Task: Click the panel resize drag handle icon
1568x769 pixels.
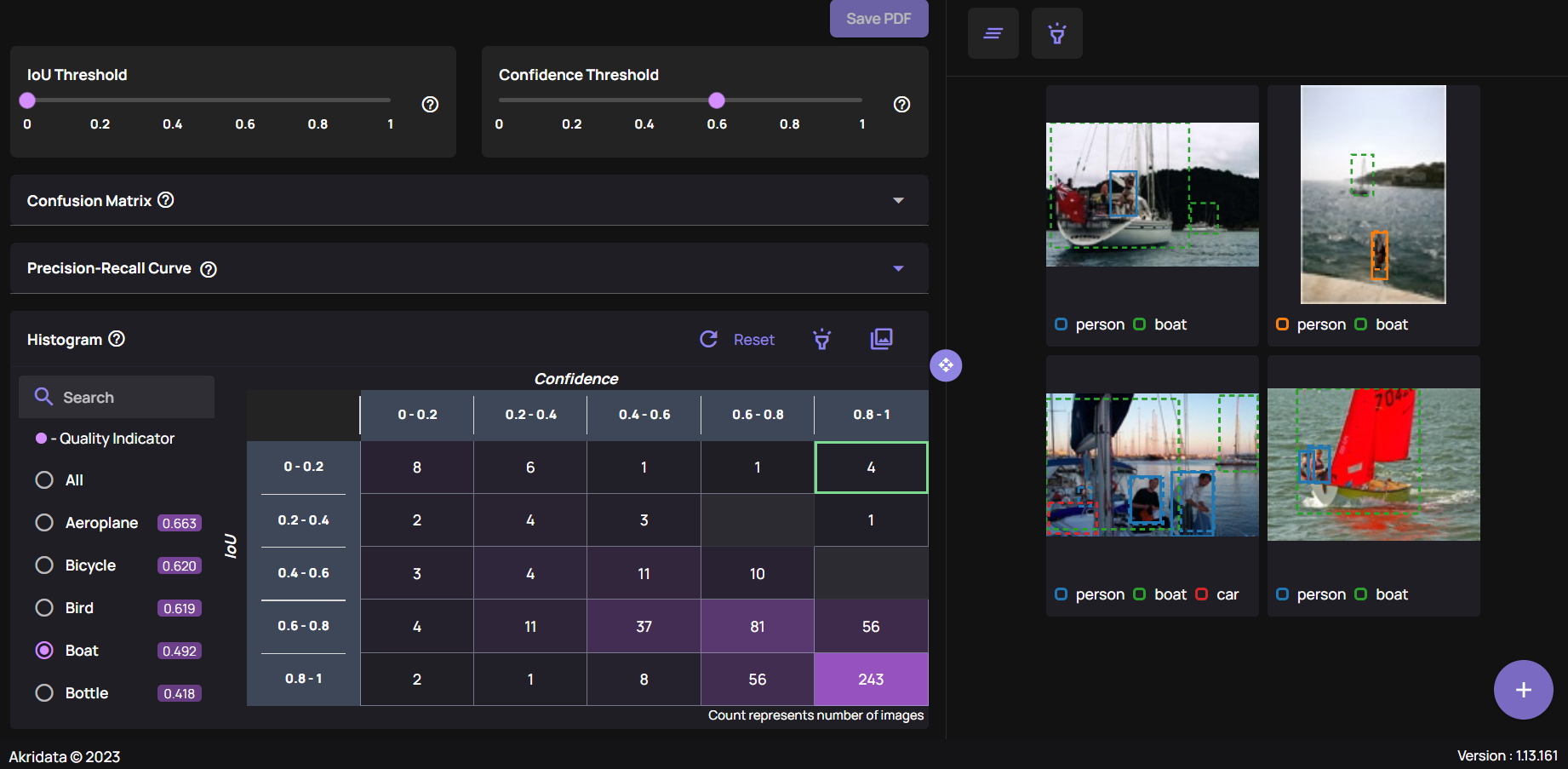Action: pyautogui.click(x=946, y=365)
